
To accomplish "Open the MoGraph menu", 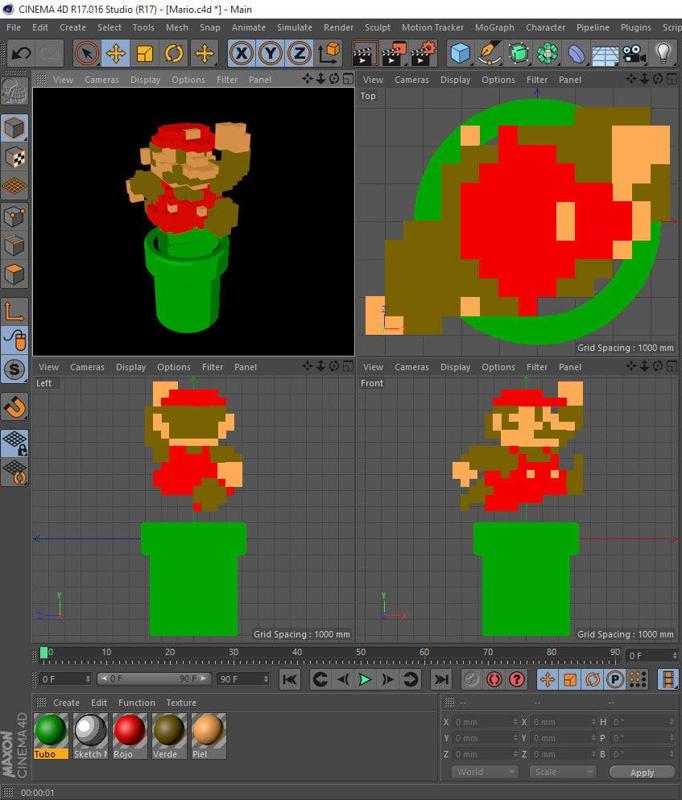I will (x=494, y=28).
